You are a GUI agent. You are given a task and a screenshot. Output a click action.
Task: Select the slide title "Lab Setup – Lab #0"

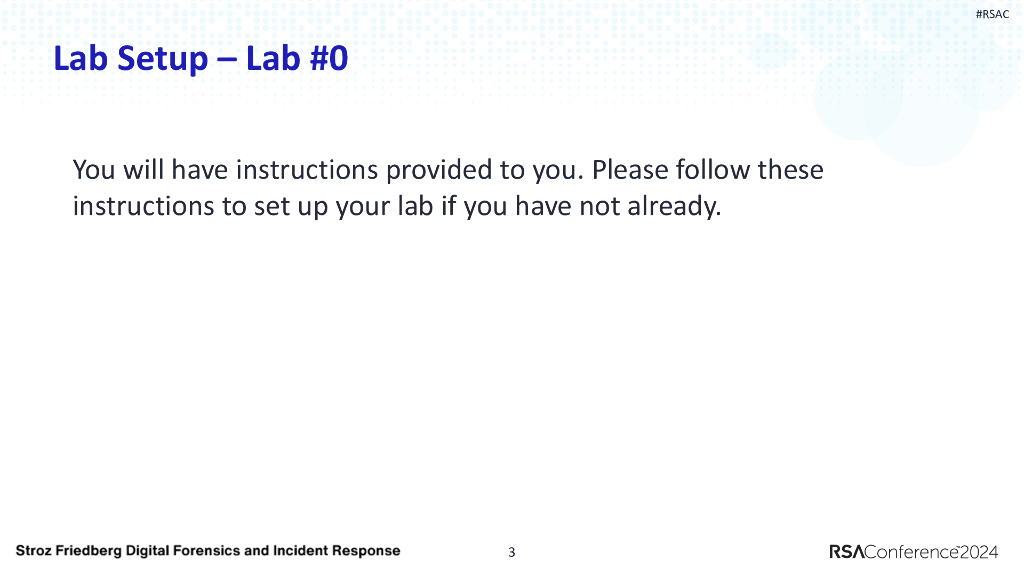[x=200, y=58]
